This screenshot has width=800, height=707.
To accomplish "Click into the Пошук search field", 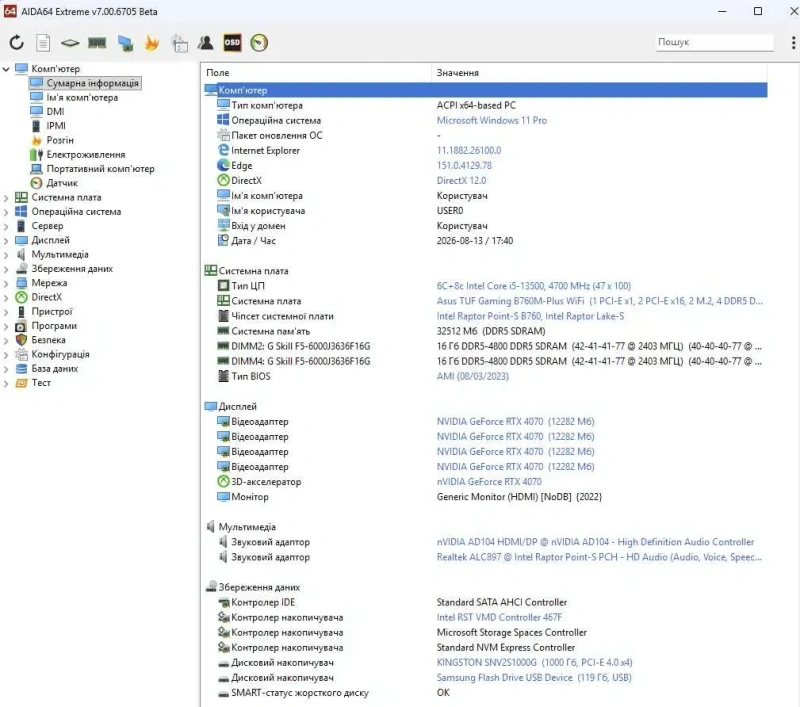I will (x=714, y=42).
